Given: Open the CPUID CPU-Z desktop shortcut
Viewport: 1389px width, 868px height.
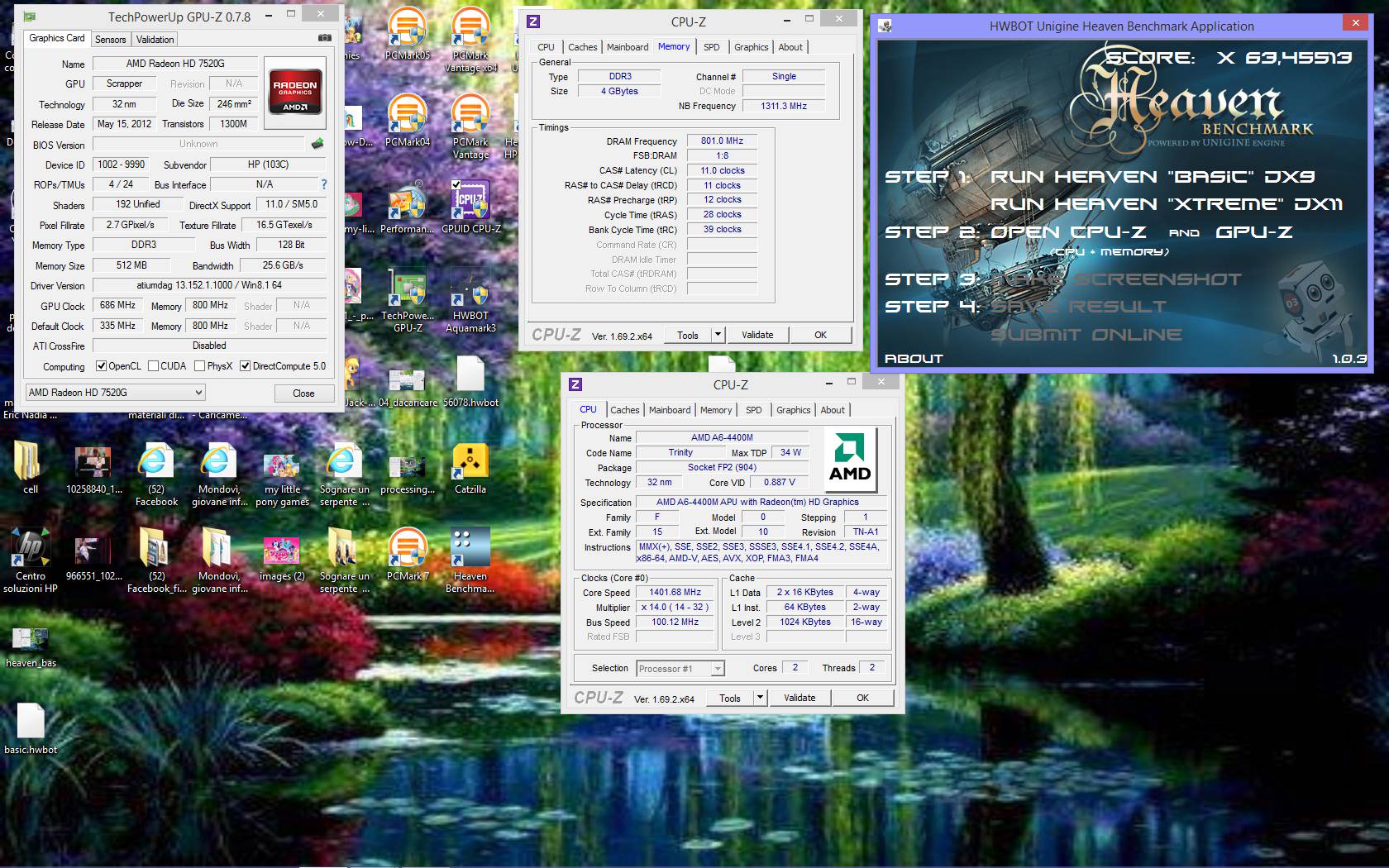Looking at the screenshot, I should [470, 207].
